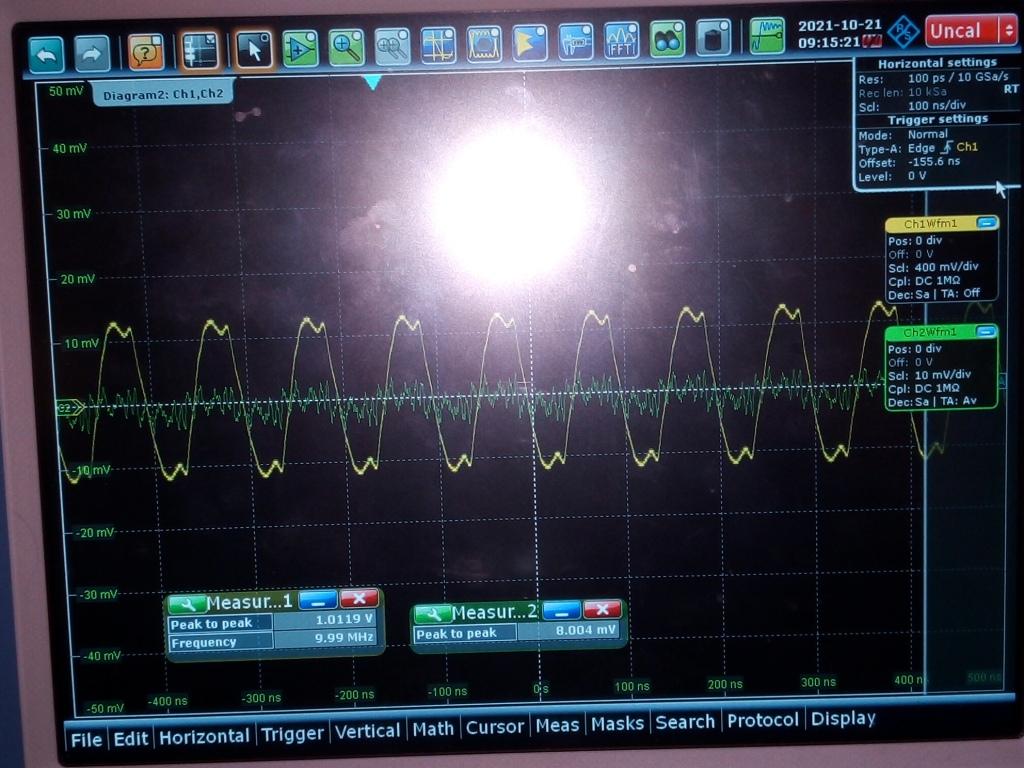This screenshot has height=768, width=1024.
Task: Enable the help tooltip question mark icon
Action: [x=146, y=52]
